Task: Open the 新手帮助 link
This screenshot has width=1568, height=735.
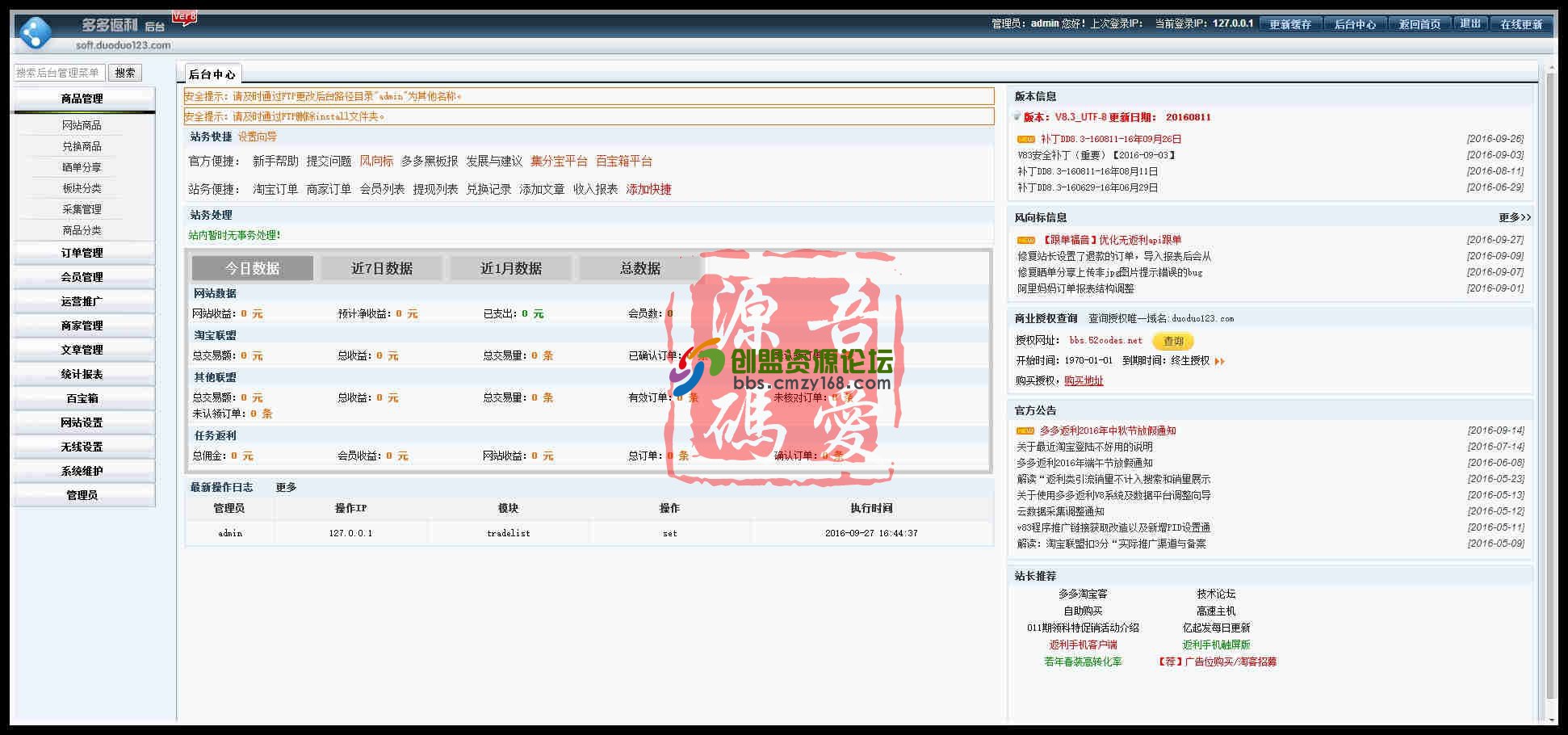Action: [275, 162]
